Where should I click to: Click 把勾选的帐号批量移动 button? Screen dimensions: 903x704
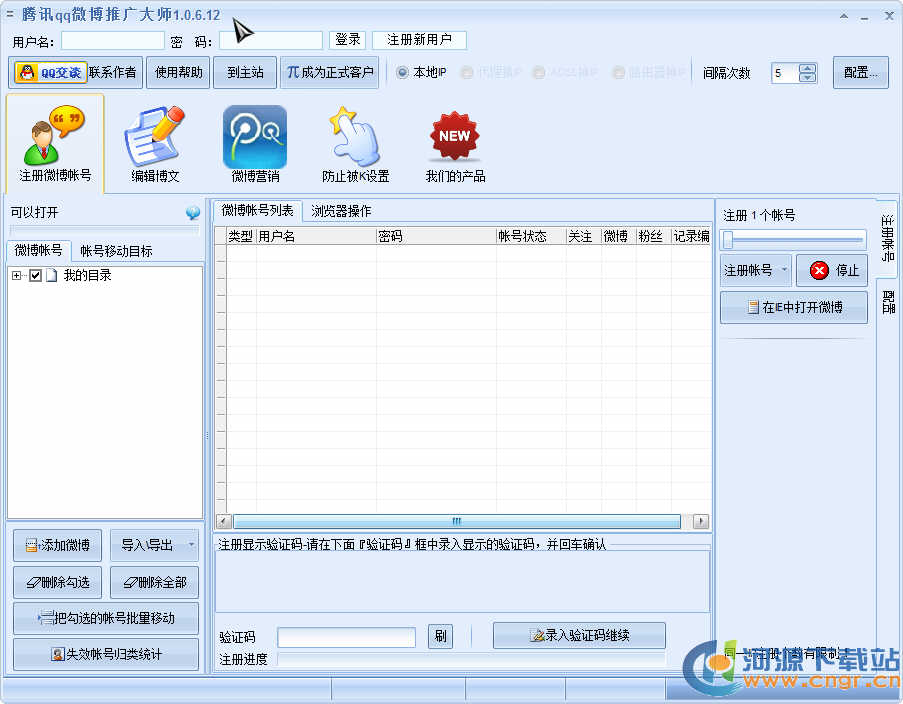106,618
